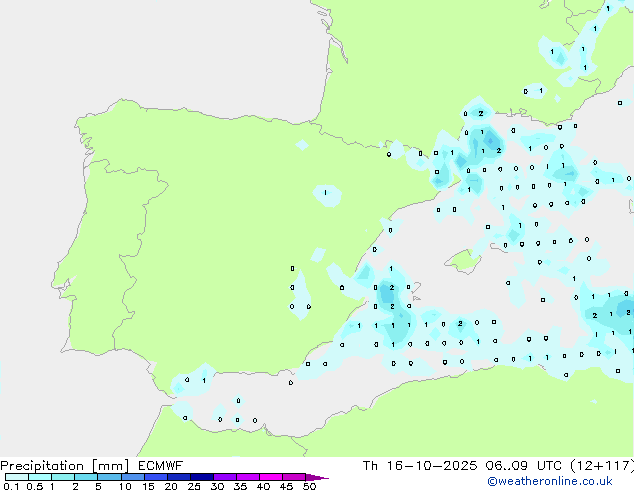Click the legend label "40"
The width and height of the screenshot is (634, 490).
click(263, 486)
